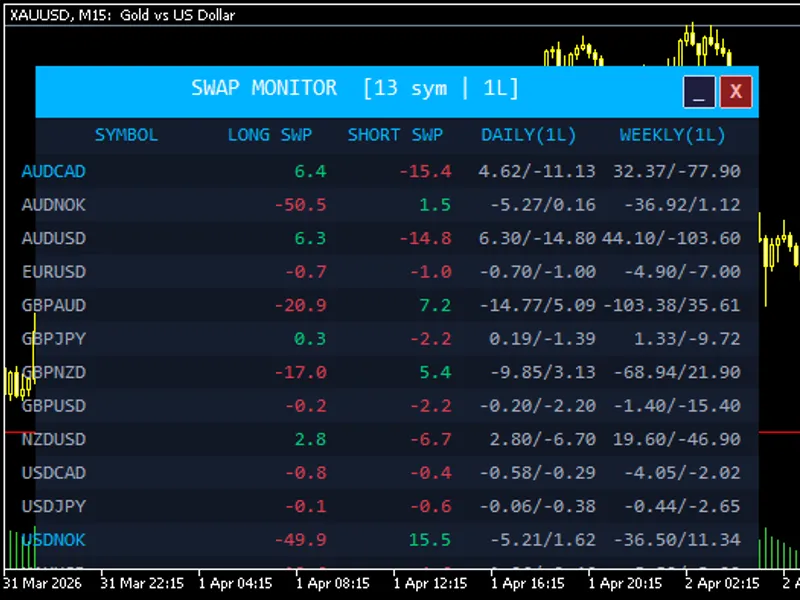Screen dimensions: 800x600
Task: Select the GBPAUD symbol
Action: 54,305
